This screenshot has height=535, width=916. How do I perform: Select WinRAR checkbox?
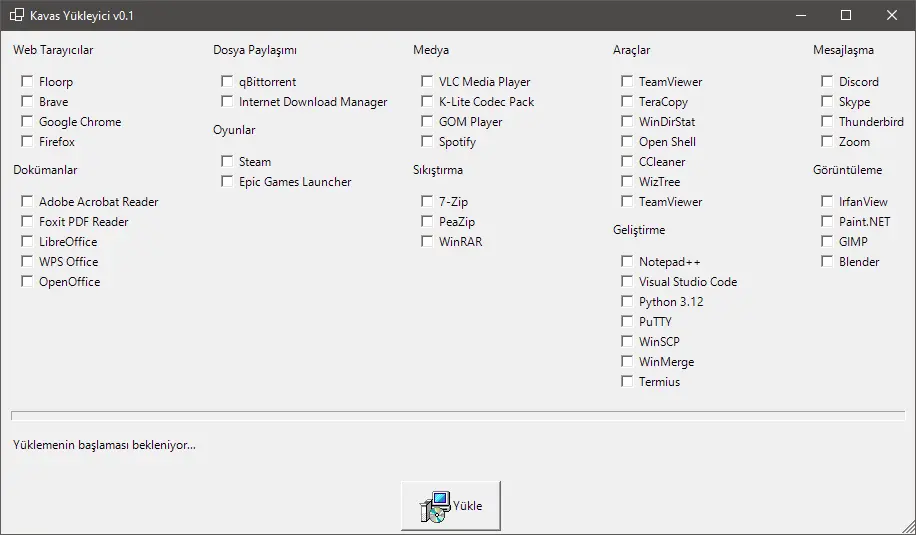click(427, 241)
